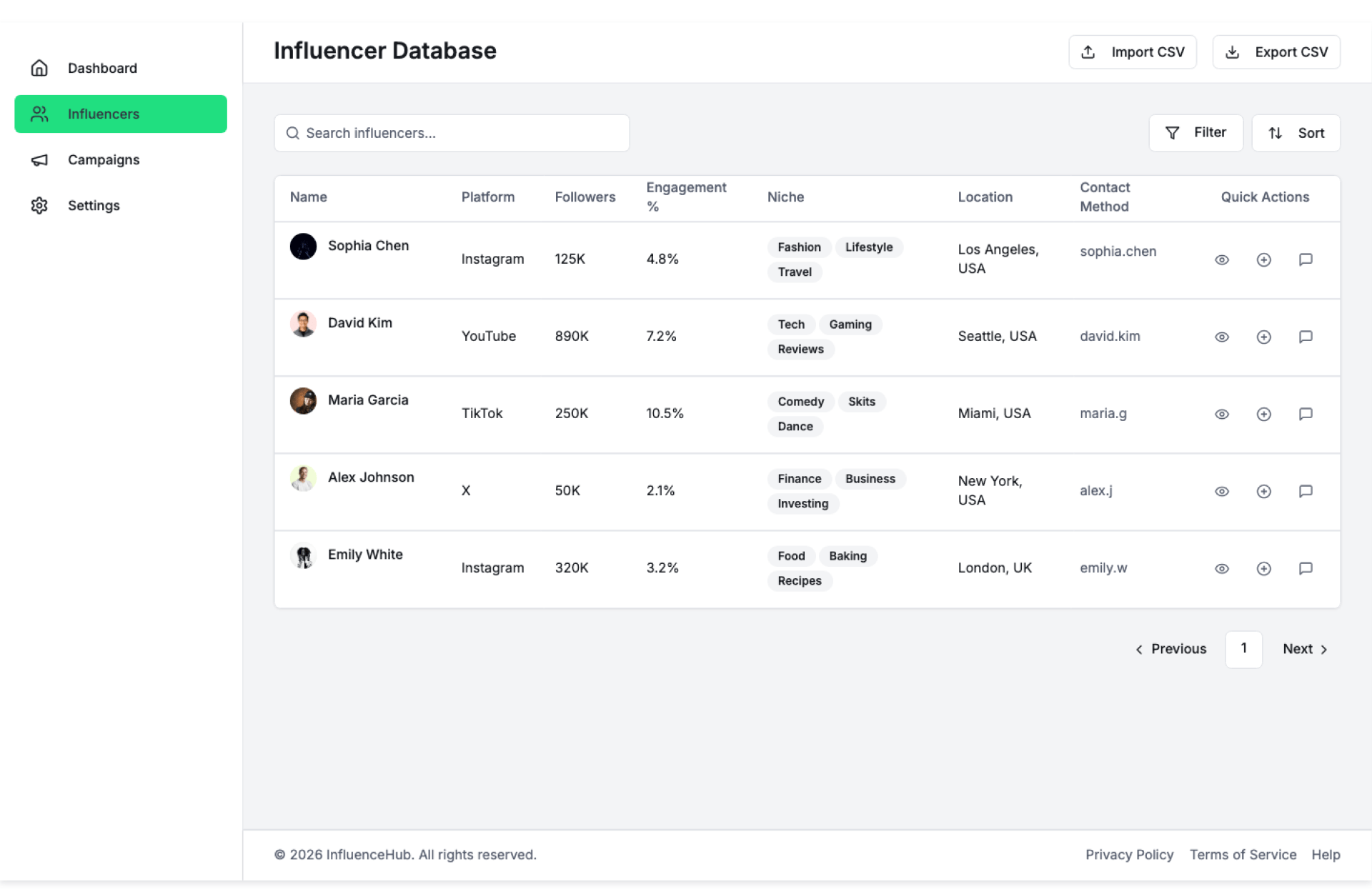
Task: Open Campaigns in the sidebar
Action: 104,160
